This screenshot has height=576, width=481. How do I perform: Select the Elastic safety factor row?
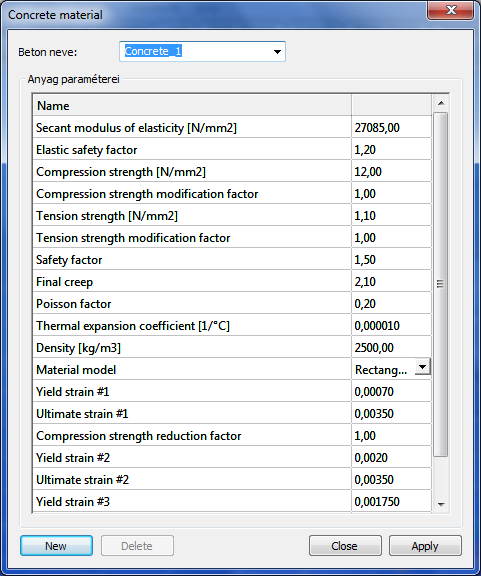click(x=232, y=150)
